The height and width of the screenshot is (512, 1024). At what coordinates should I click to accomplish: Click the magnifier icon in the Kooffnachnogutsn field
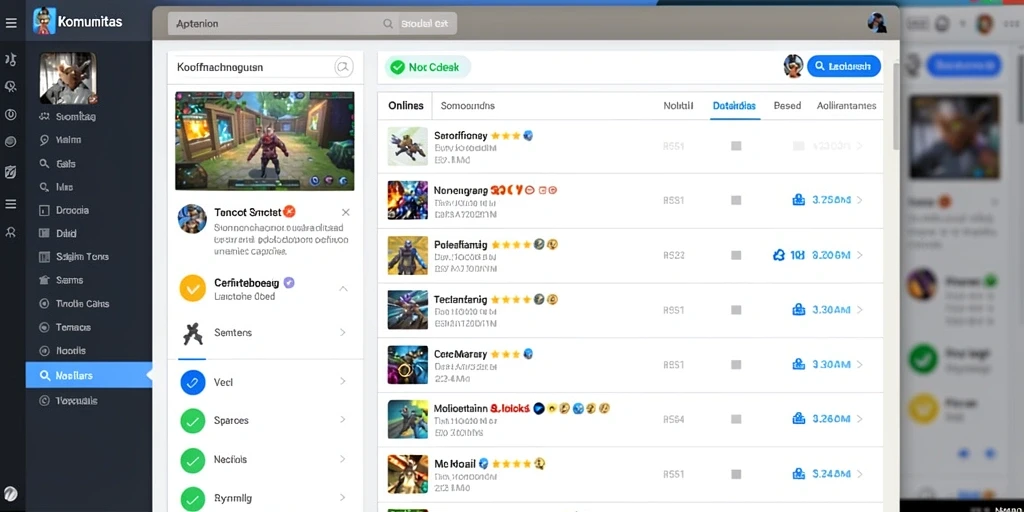pos(344,67)
